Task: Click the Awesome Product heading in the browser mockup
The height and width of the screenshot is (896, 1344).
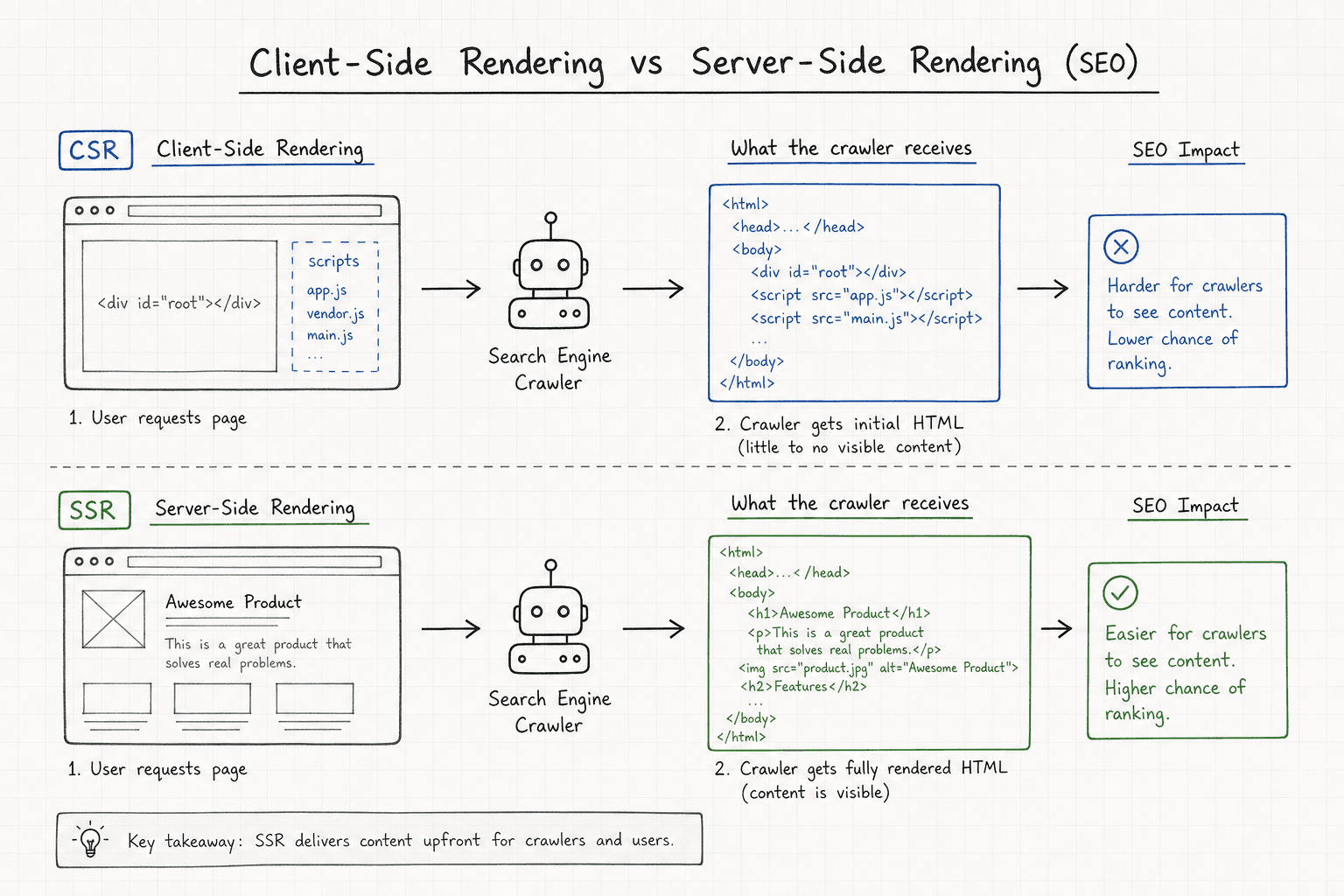Action: tap(234, 602)
